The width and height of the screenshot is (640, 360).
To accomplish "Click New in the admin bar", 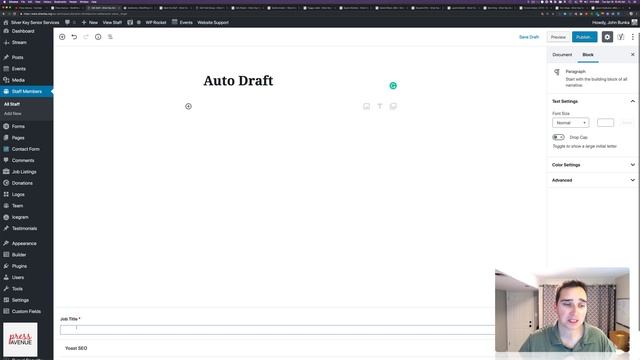I will [x=89, y=22].
